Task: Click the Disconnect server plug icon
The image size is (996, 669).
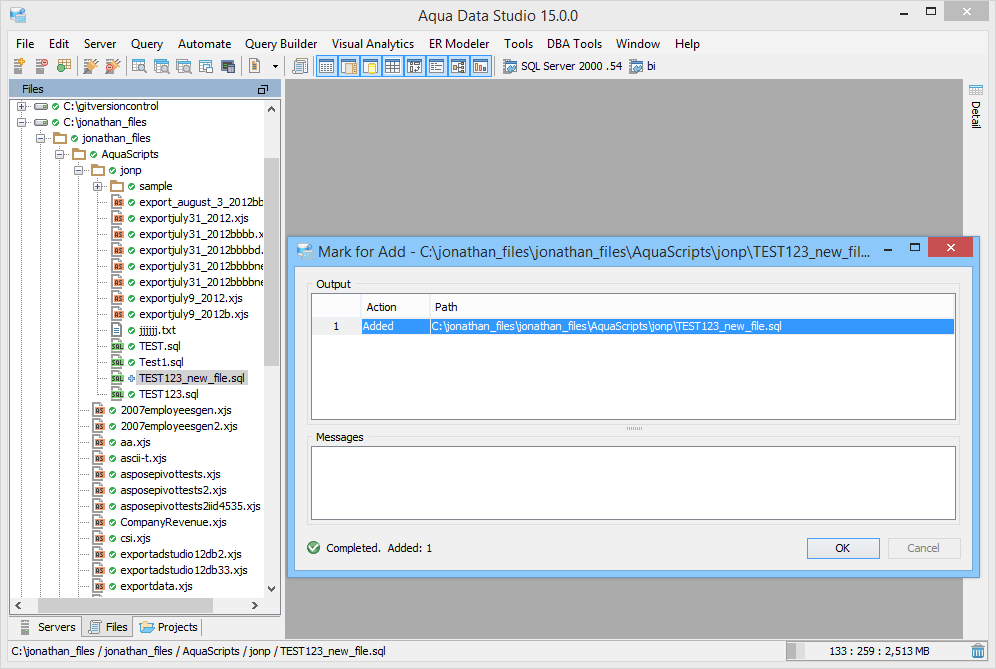Action: pyautogui.click(x=113, y=65)
